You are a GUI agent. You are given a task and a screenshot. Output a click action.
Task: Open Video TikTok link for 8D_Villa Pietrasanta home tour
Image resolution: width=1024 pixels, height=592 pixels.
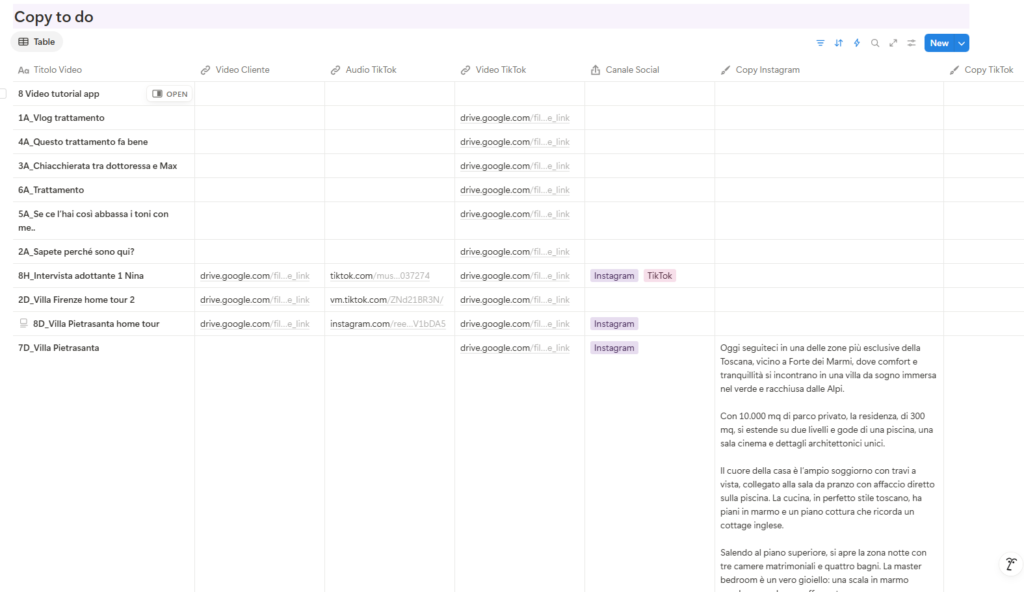pyautogui.click(x=515, y=324)
